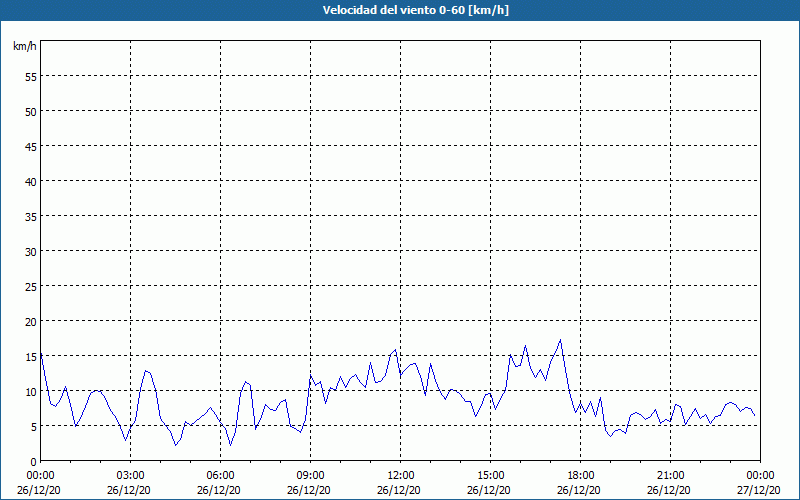This screenshot has width=800, height=500.
Task: Click the chart title 'Velocidad del viento 0-60 [km/h]'
Action: point(415,10)
